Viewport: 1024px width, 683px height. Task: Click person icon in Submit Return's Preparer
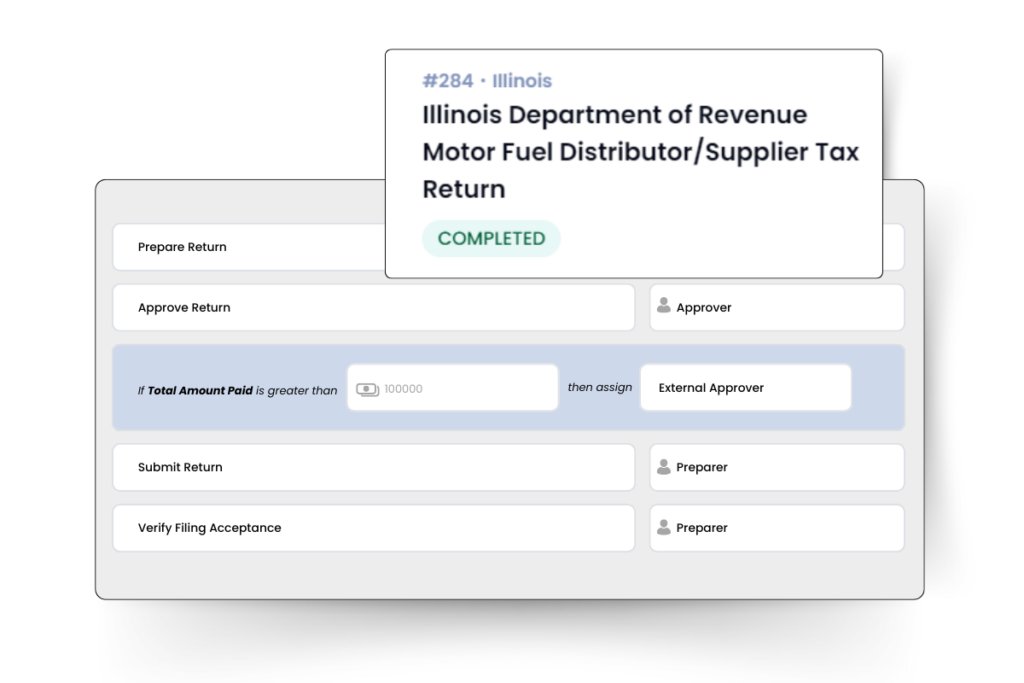663,467
